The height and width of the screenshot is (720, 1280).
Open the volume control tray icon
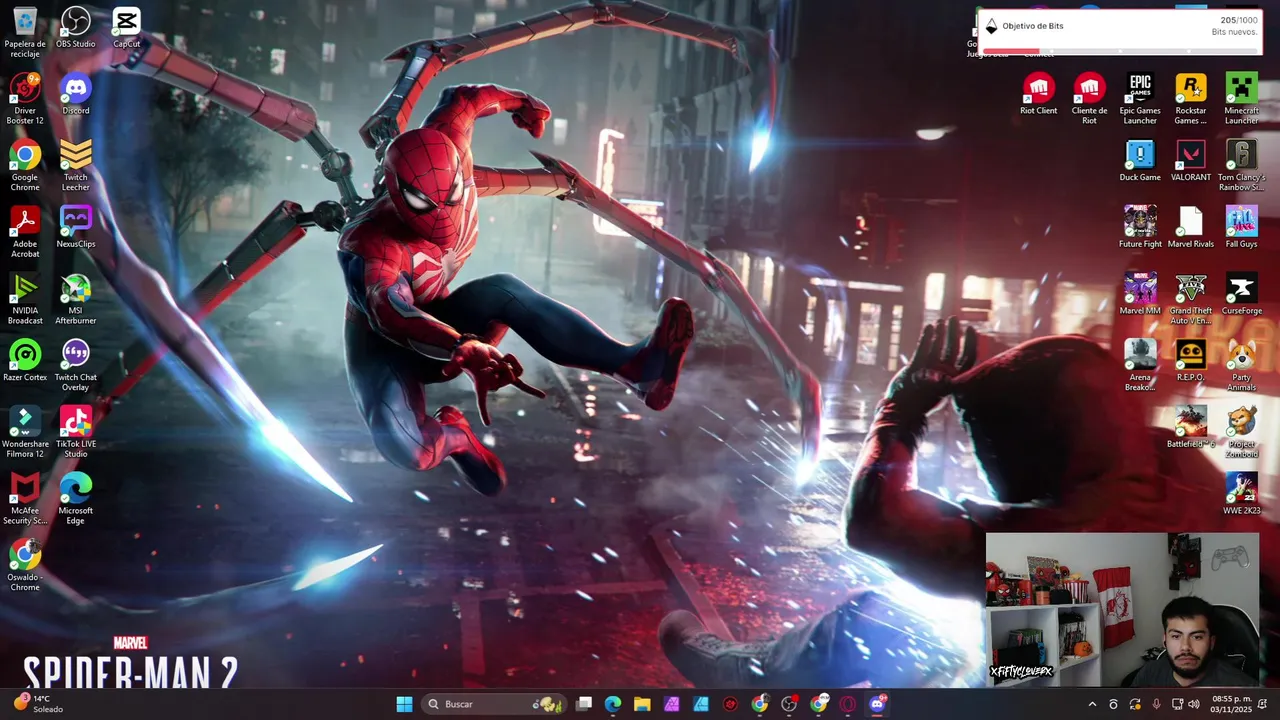(x=1193, y=705)
